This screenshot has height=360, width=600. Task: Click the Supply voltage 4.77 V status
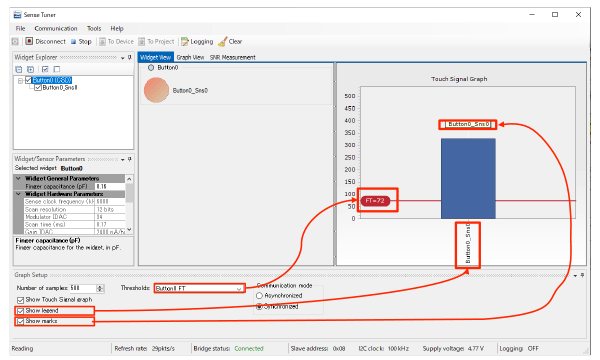click(x=453, y=349)
